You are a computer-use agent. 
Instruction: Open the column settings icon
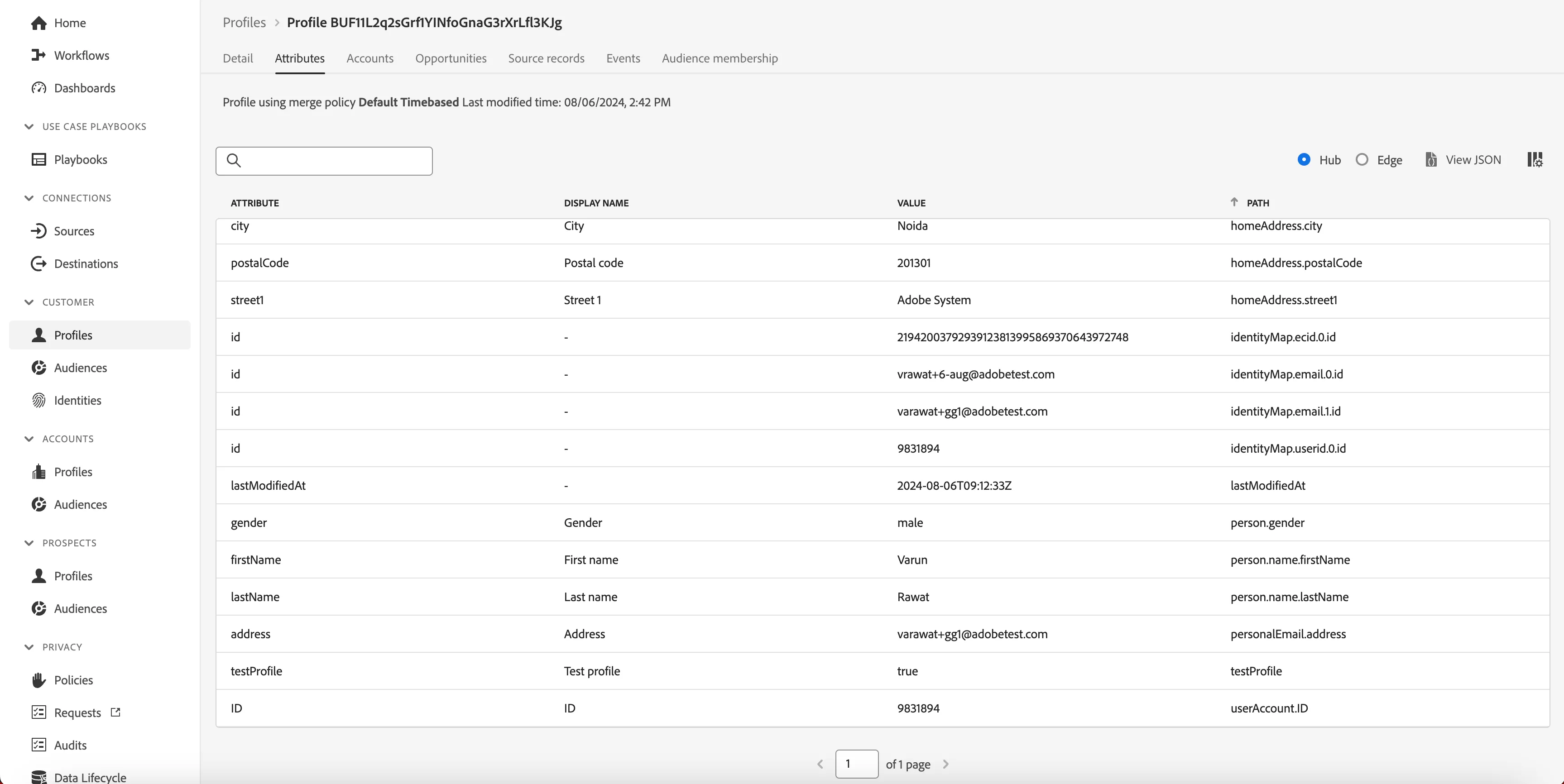[x=1535, y=160]
